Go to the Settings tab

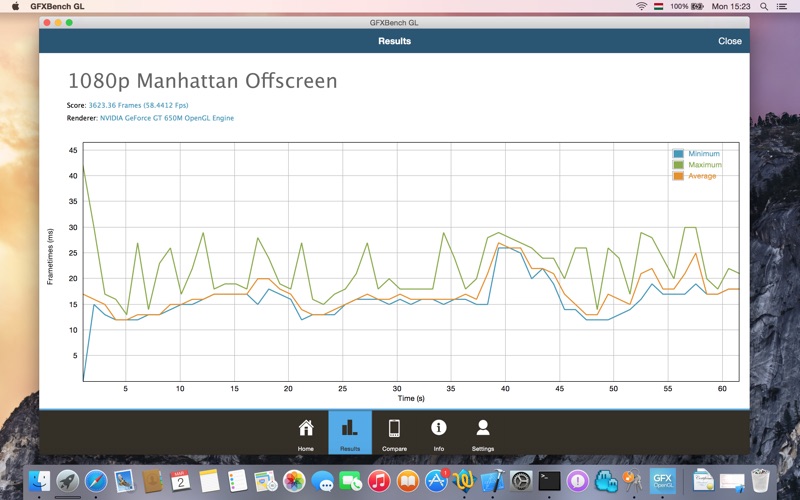(483, 433)
